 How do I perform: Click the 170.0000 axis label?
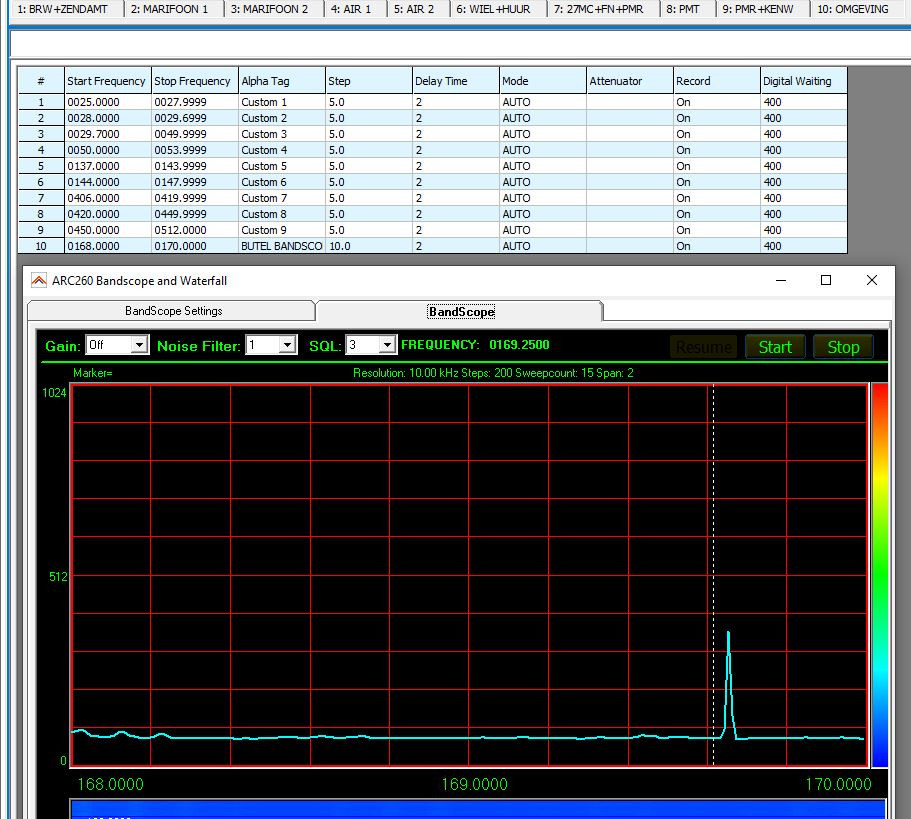[x=838, y=784]
